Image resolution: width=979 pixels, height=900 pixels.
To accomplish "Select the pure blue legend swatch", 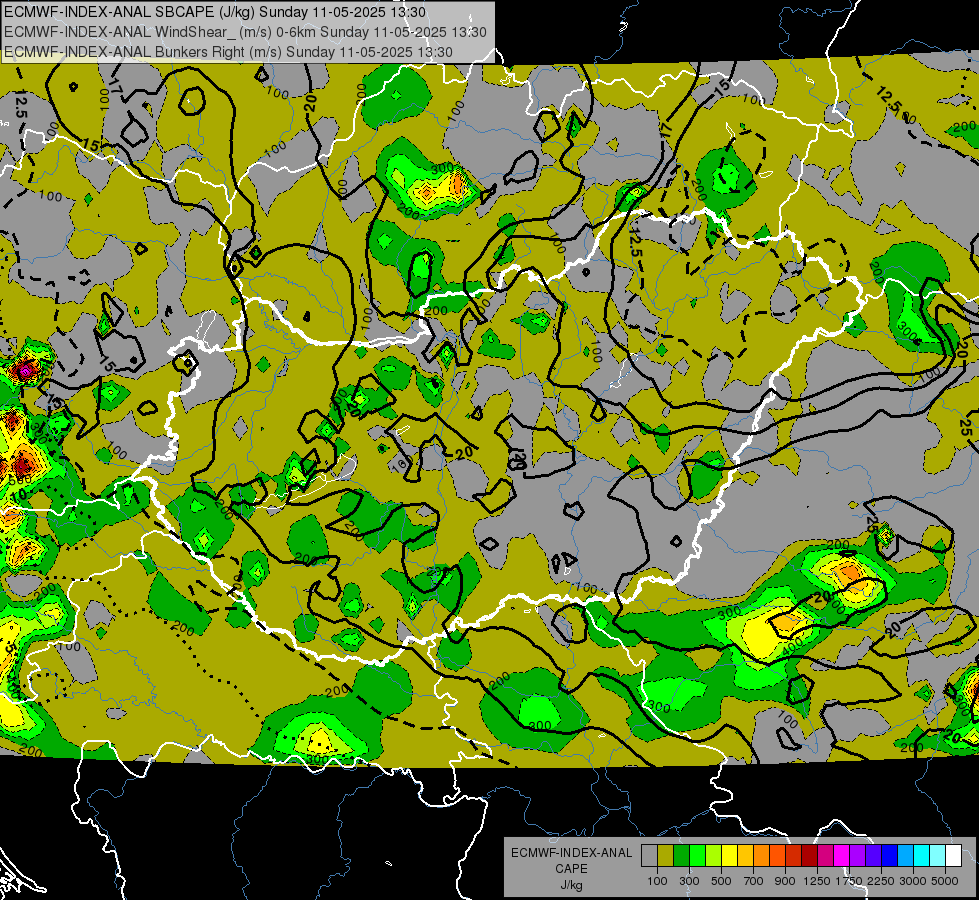I will coord(890,856).
